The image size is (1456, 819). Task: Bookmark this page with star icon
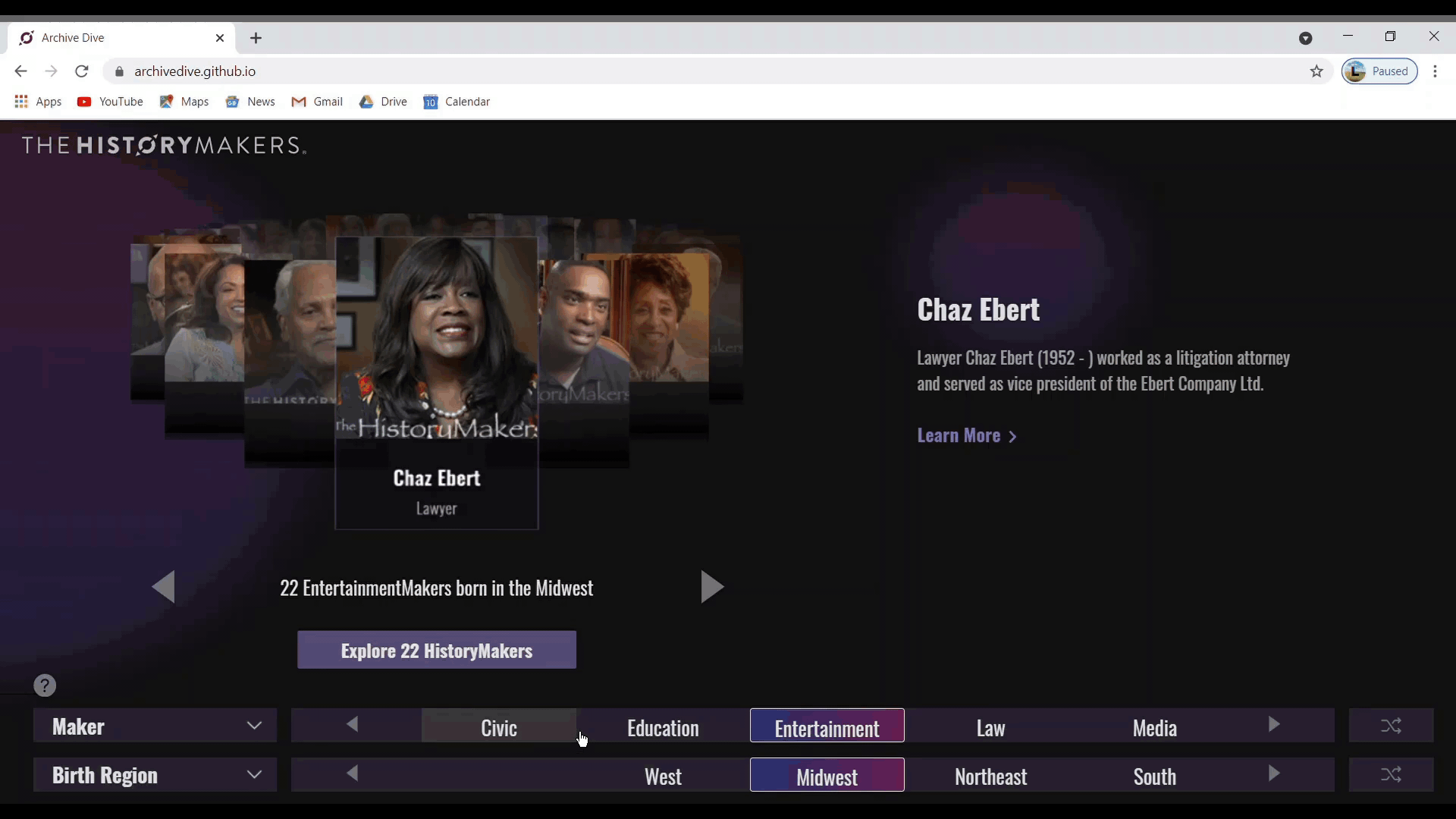1316,71
